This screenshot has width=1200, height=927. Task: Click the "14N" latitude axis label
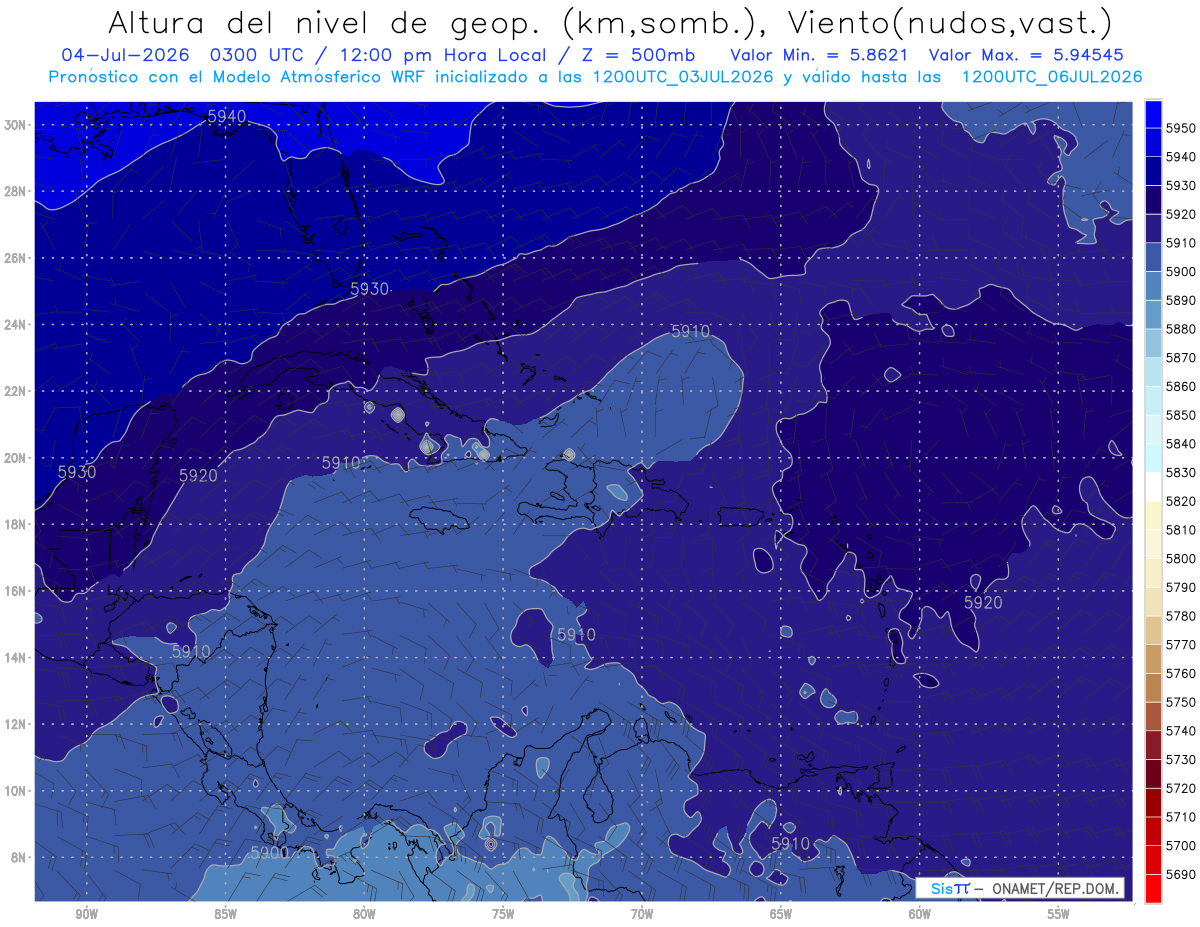click(x=14, y=658)
